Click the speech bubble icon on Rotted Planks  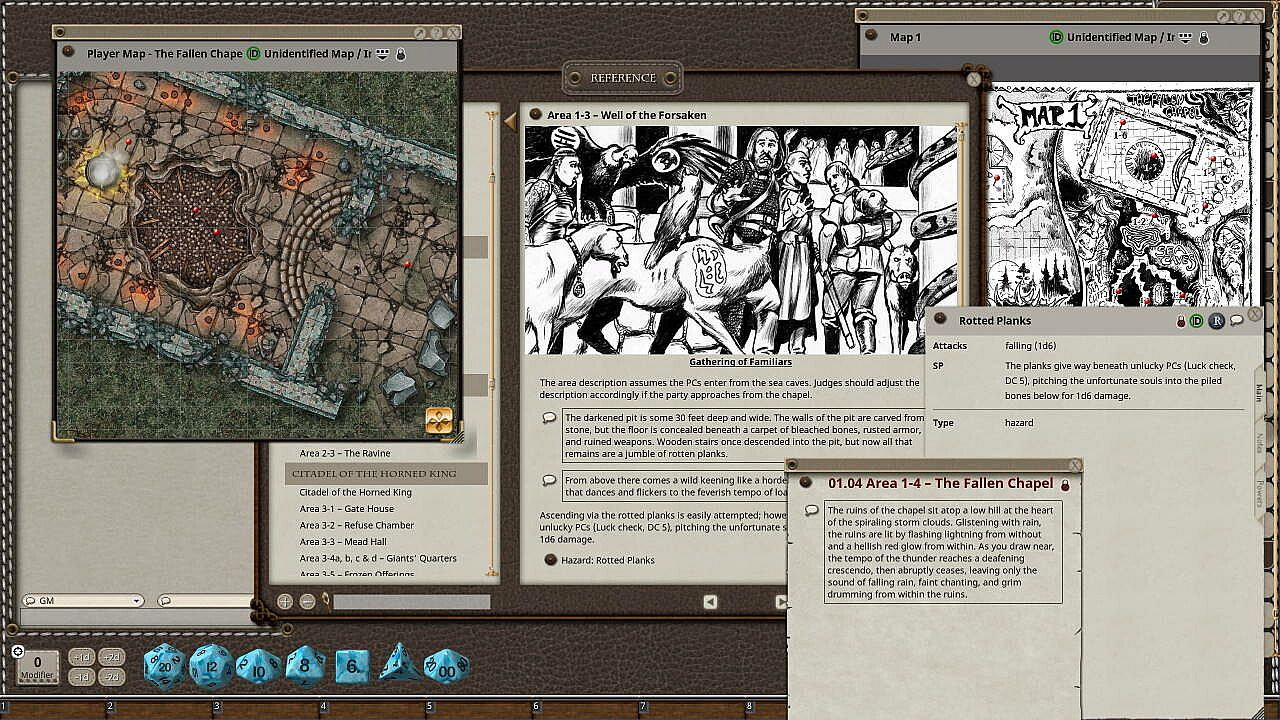tap(1237, 320)
